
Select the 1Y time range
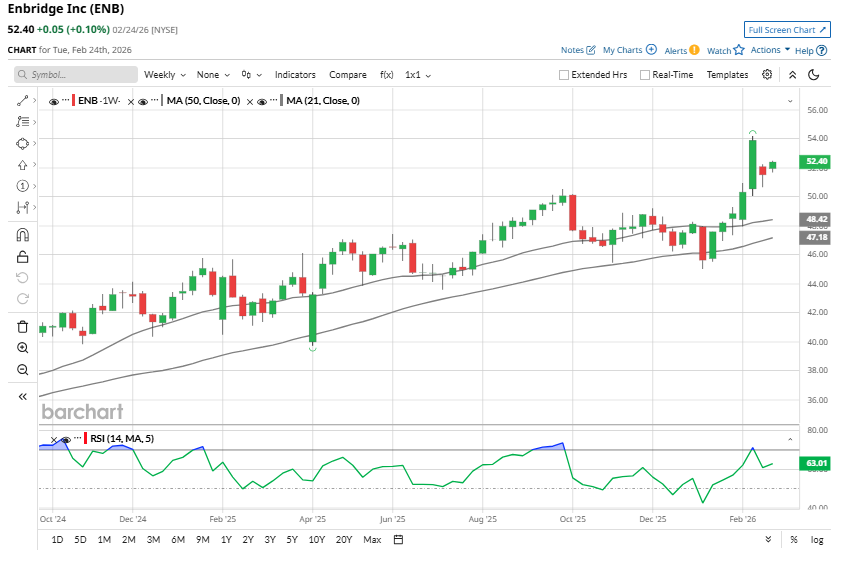226,540
